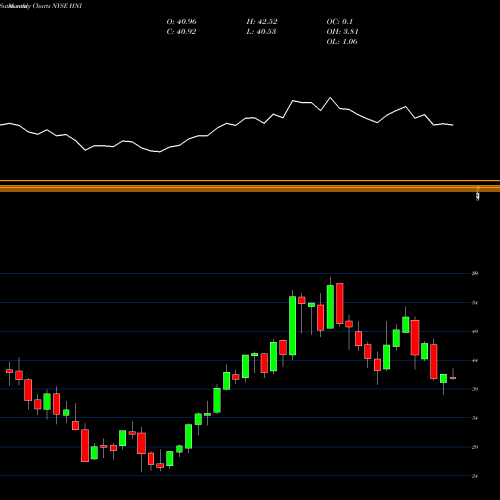Select the '29' price axis label
The width and height of the screenshot is (500, 500).
(x=475, y=447)
